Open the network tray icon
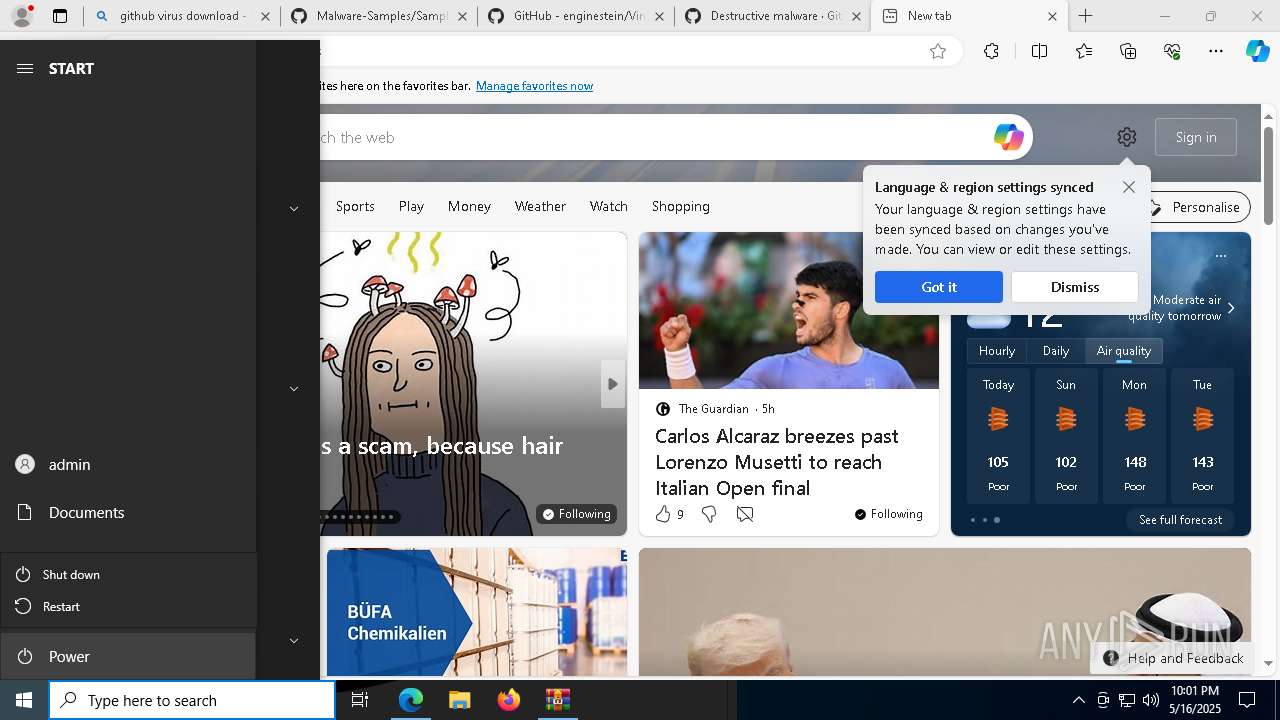1280x720 pixels. point(1127,700)
